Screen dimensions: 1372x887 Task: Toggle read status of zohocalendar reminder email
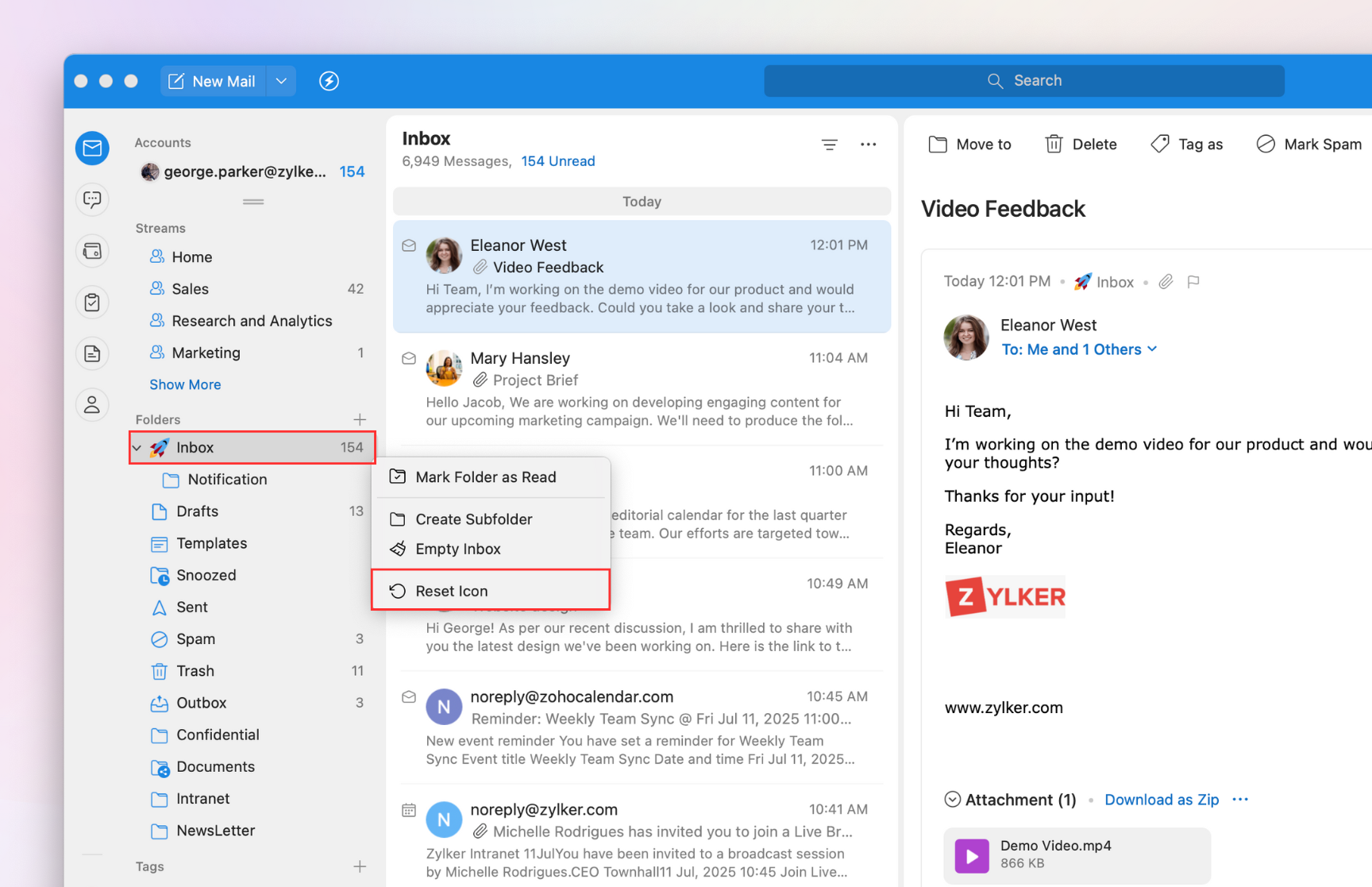pos(409,697)
